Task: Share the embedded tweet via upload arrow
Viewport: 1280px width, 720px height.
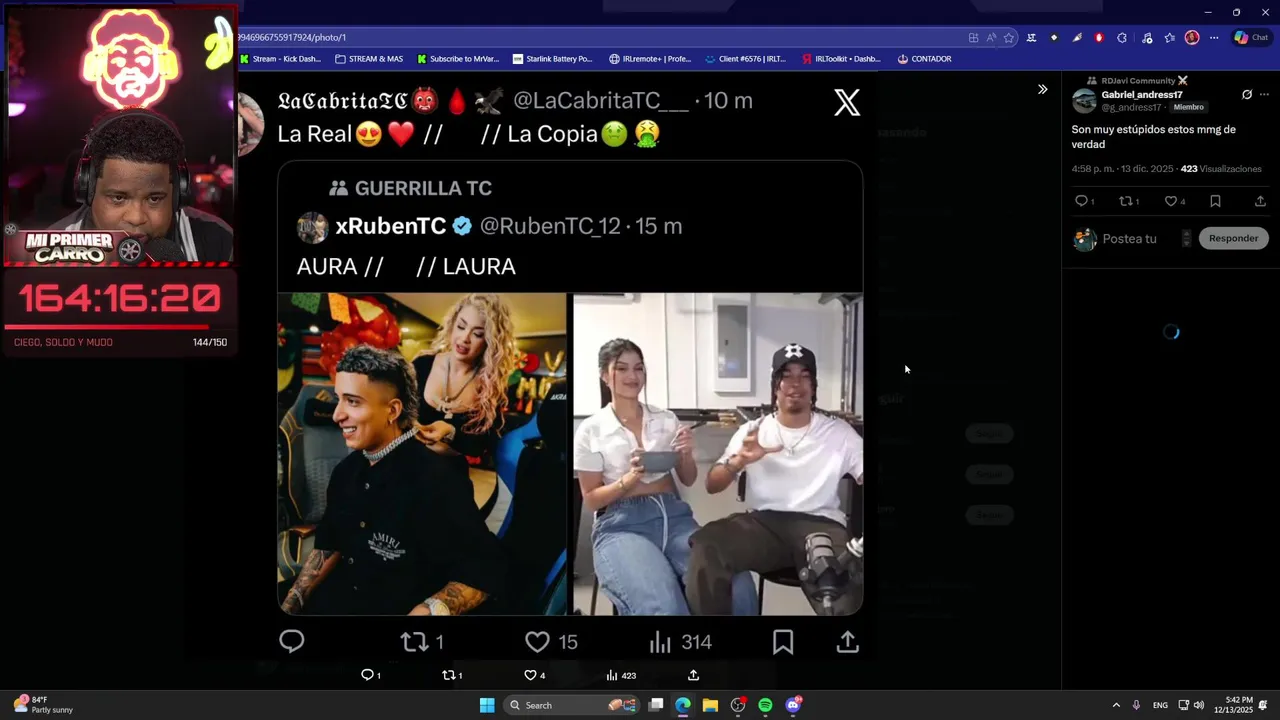Action: coord(847,642)
